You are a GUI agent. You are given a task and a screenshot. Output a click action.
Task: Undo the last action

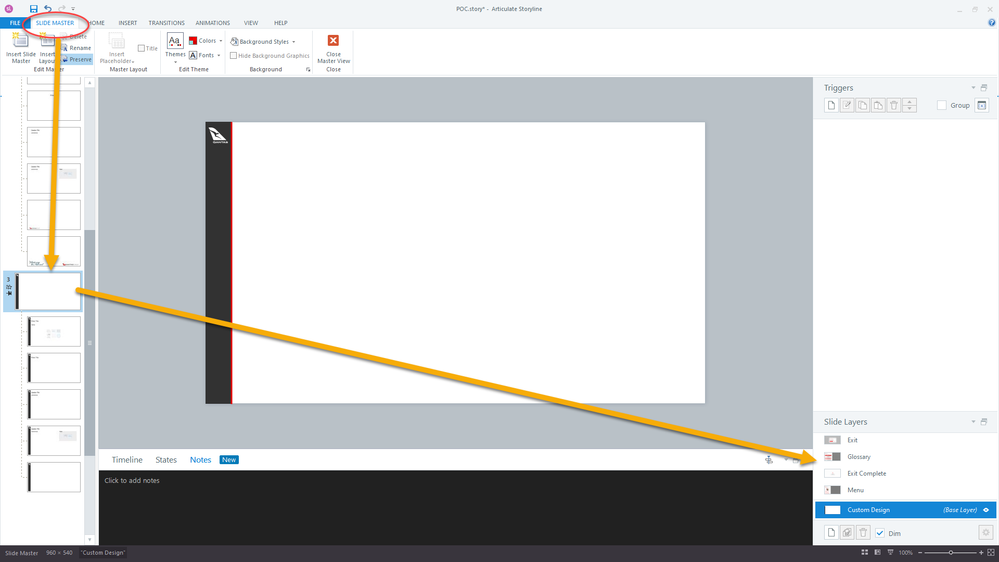coord(48,9)
